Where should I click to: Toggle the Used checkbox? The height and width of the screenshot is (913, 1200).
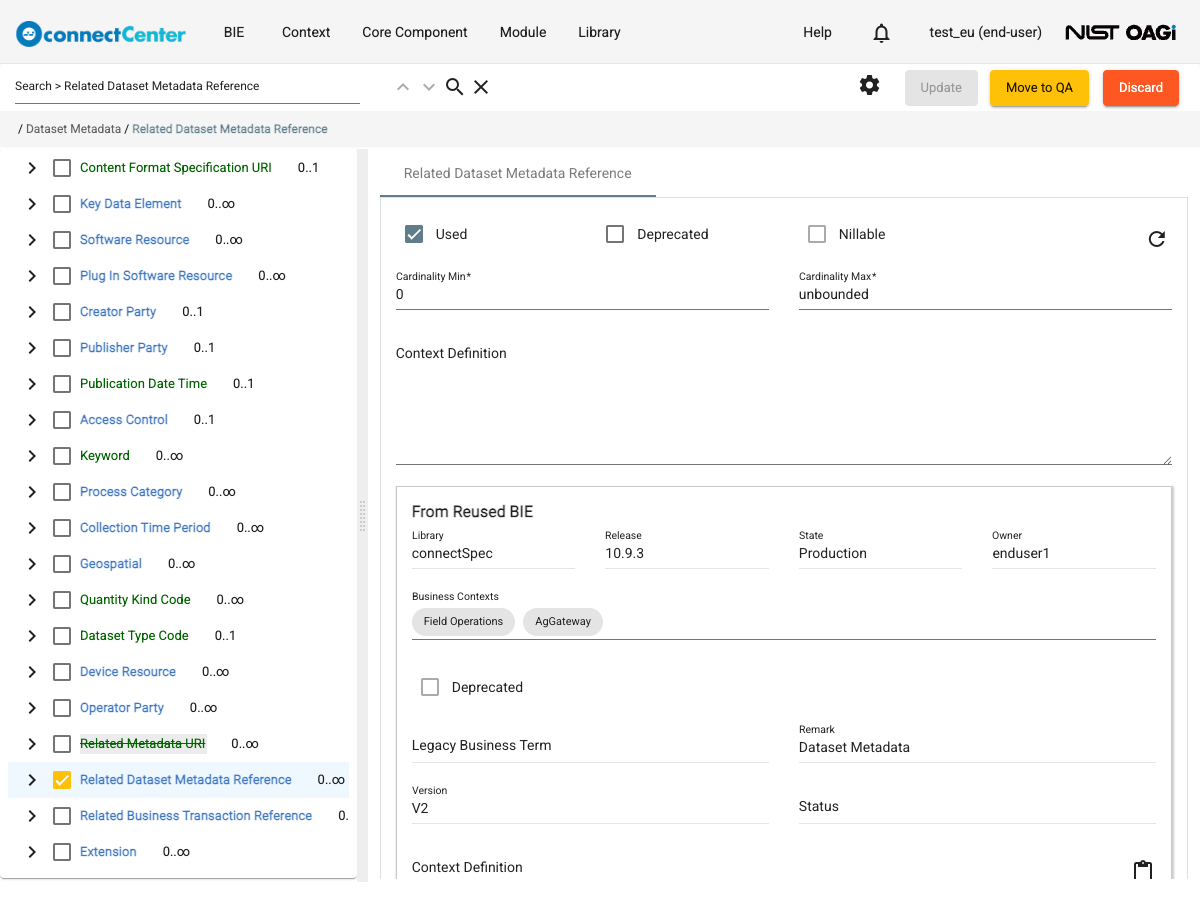point(414,234)
